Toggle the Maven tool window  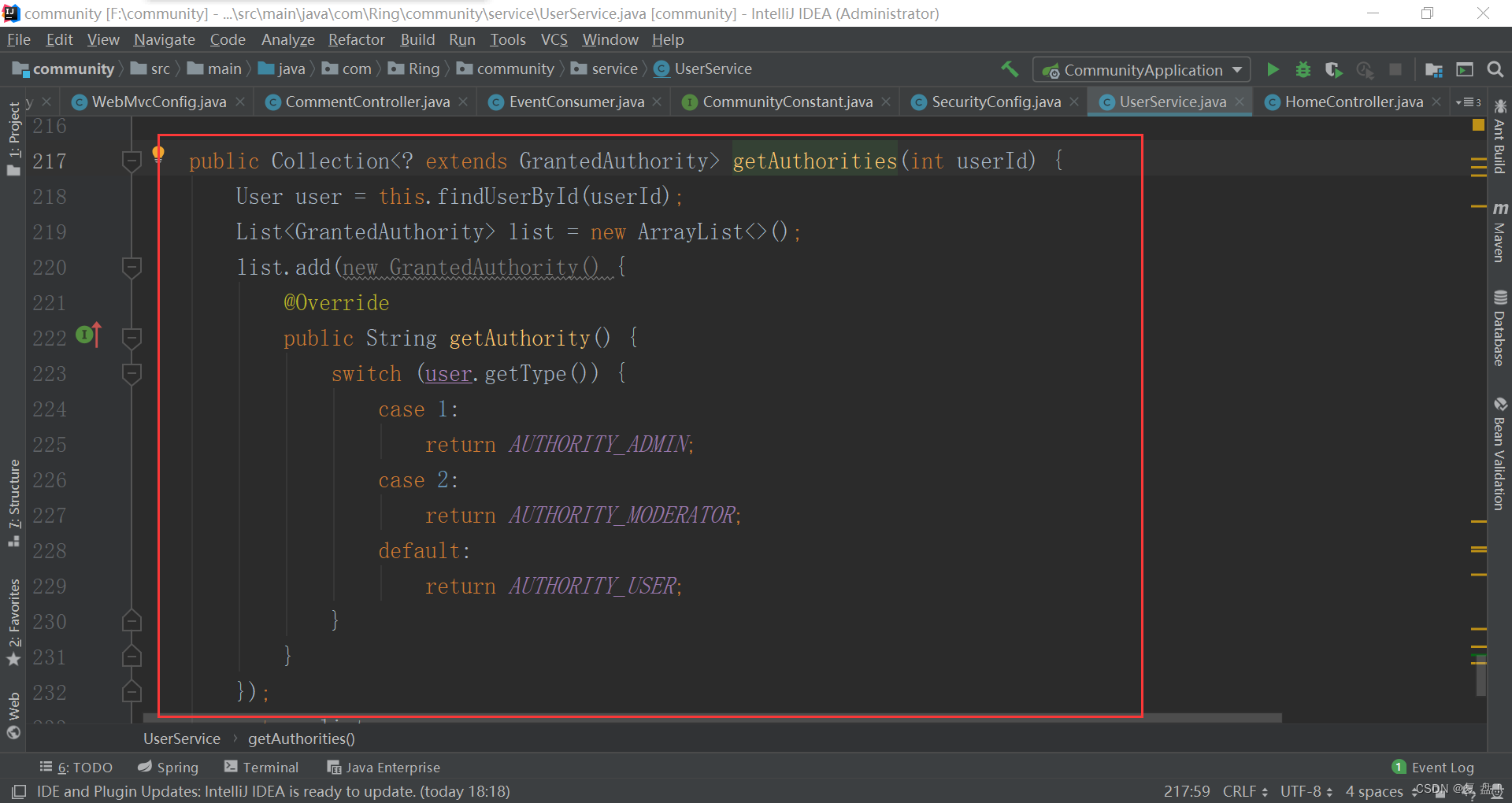[1499, 232]
